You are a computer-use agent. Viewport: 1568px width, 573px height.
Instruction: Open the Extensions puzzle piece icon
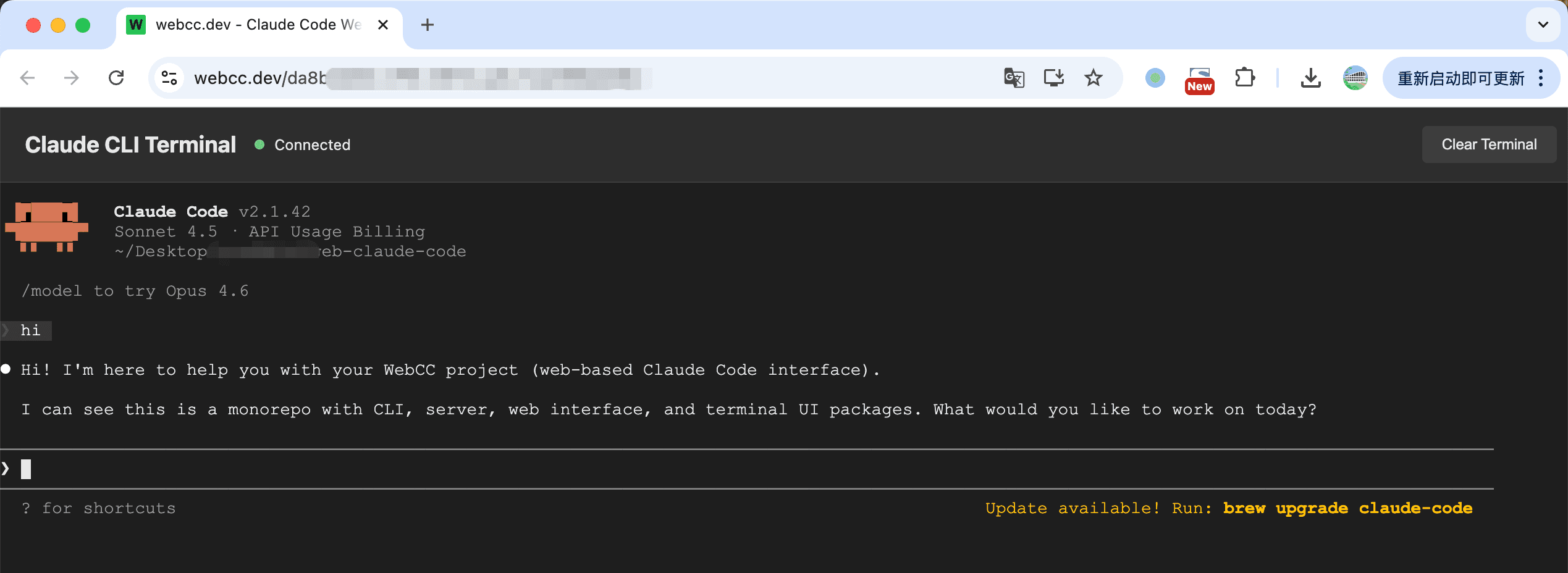pos(1246,78)
